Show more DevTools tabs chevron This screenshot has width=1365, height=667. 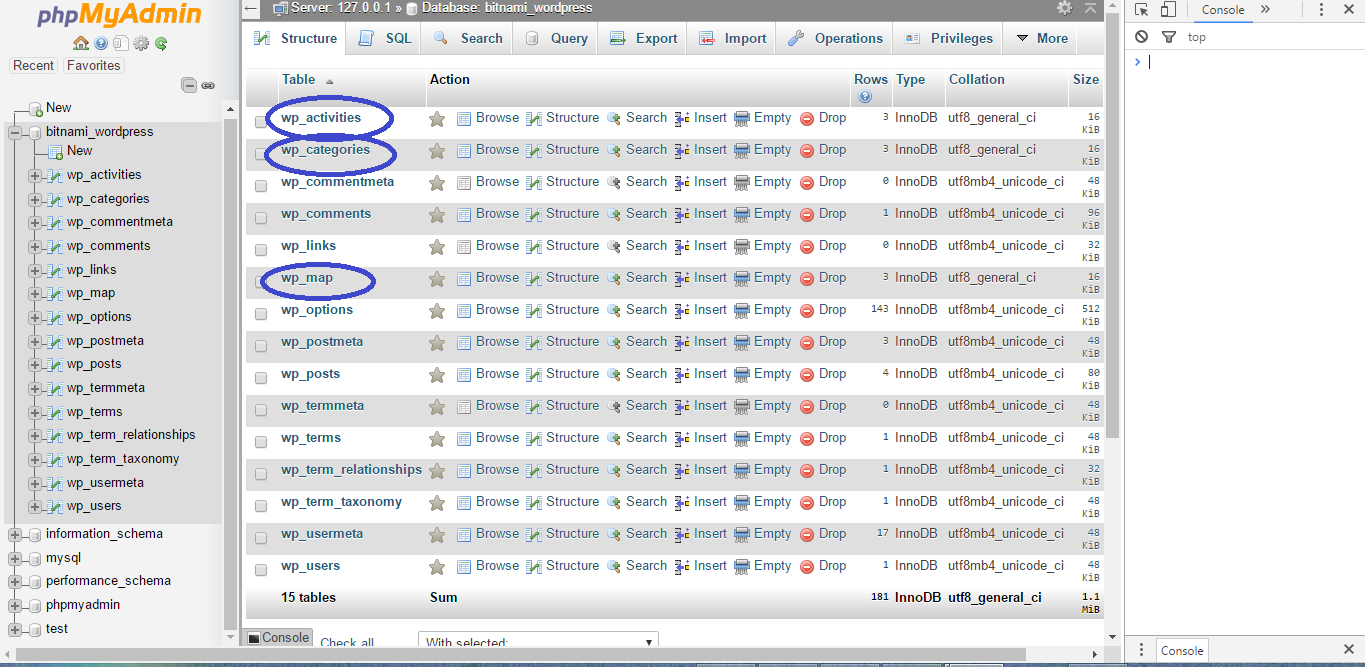pos(1265,10)
